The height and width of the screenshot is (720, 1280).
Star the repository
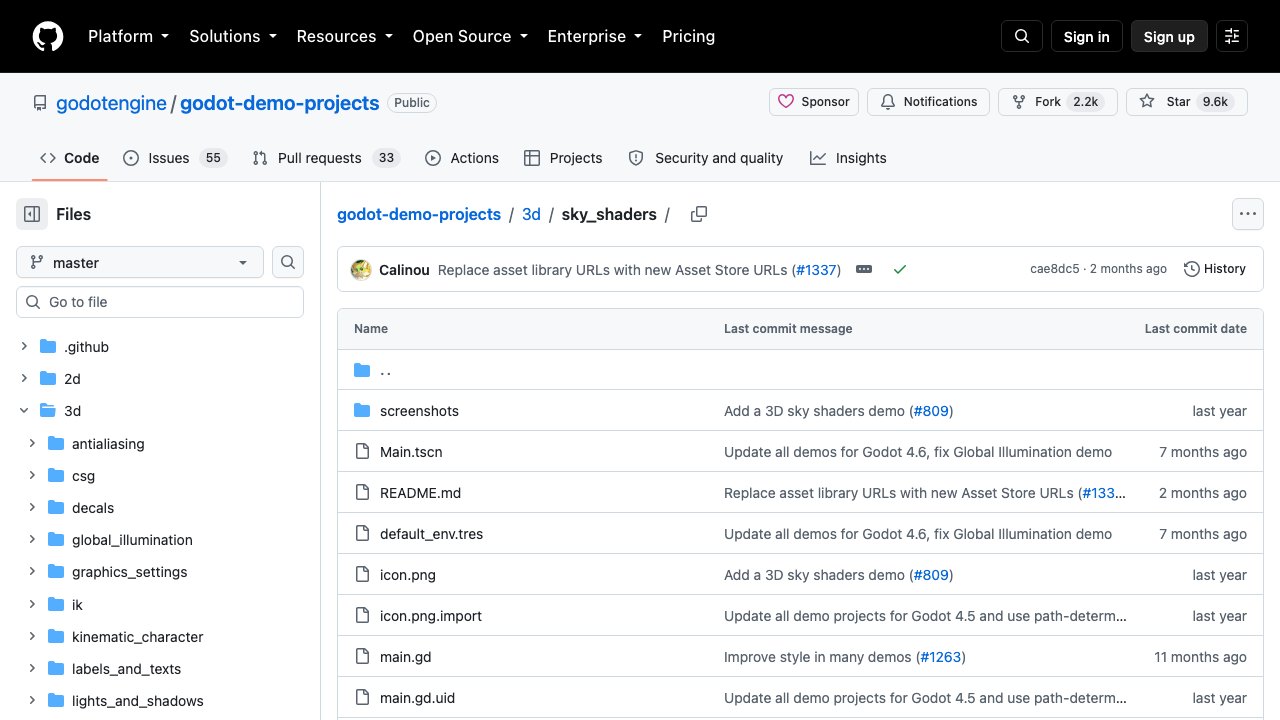point(1187,102)
